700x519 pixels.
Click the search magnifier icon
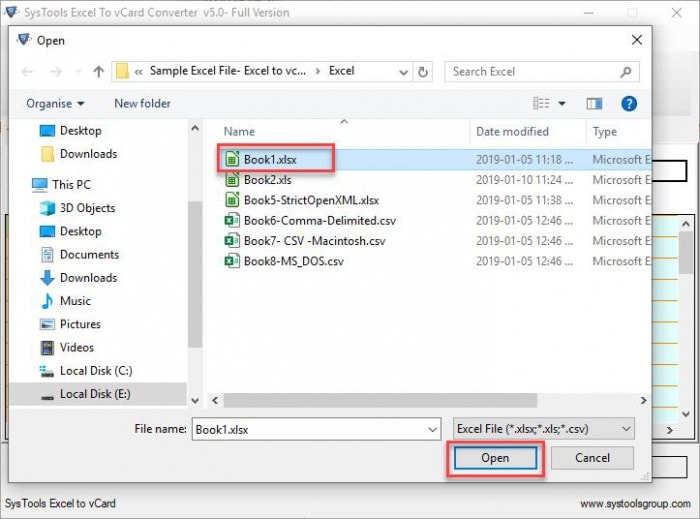coord(626,71)
